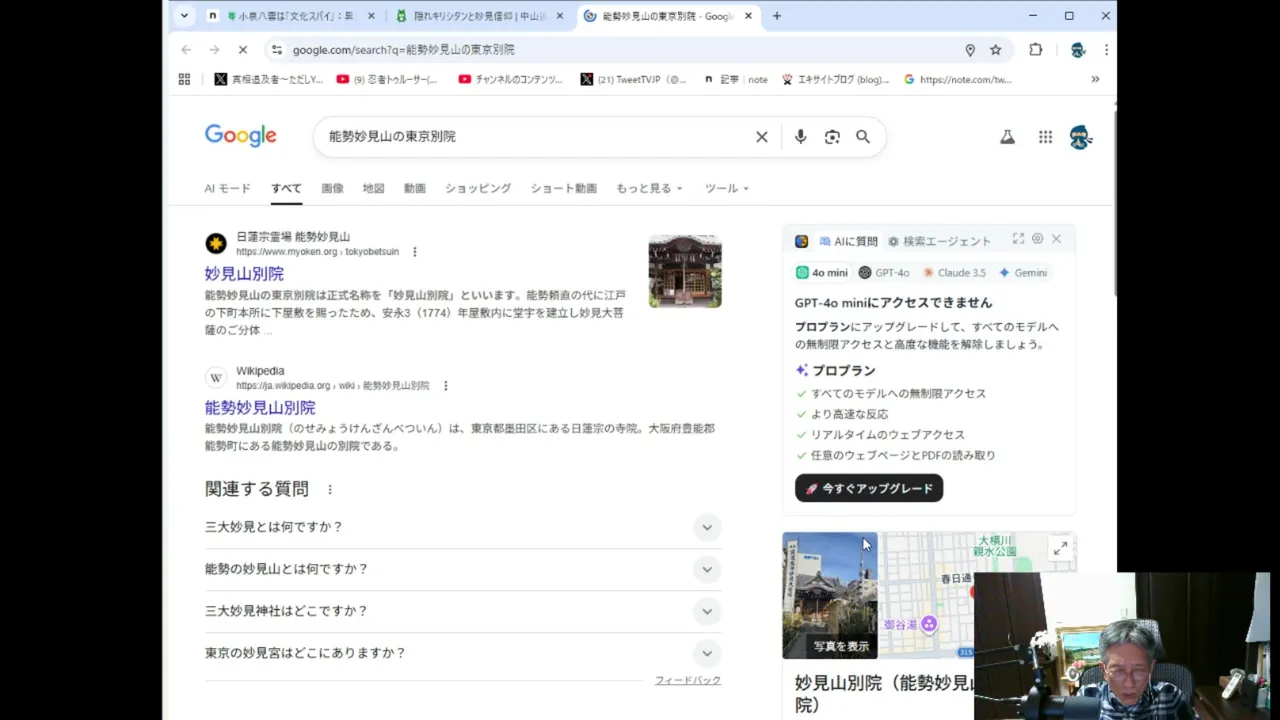This screenshot has width=1280, height=720.
Task: Open Chrome three-dot menu
Action: (1106, 50)
